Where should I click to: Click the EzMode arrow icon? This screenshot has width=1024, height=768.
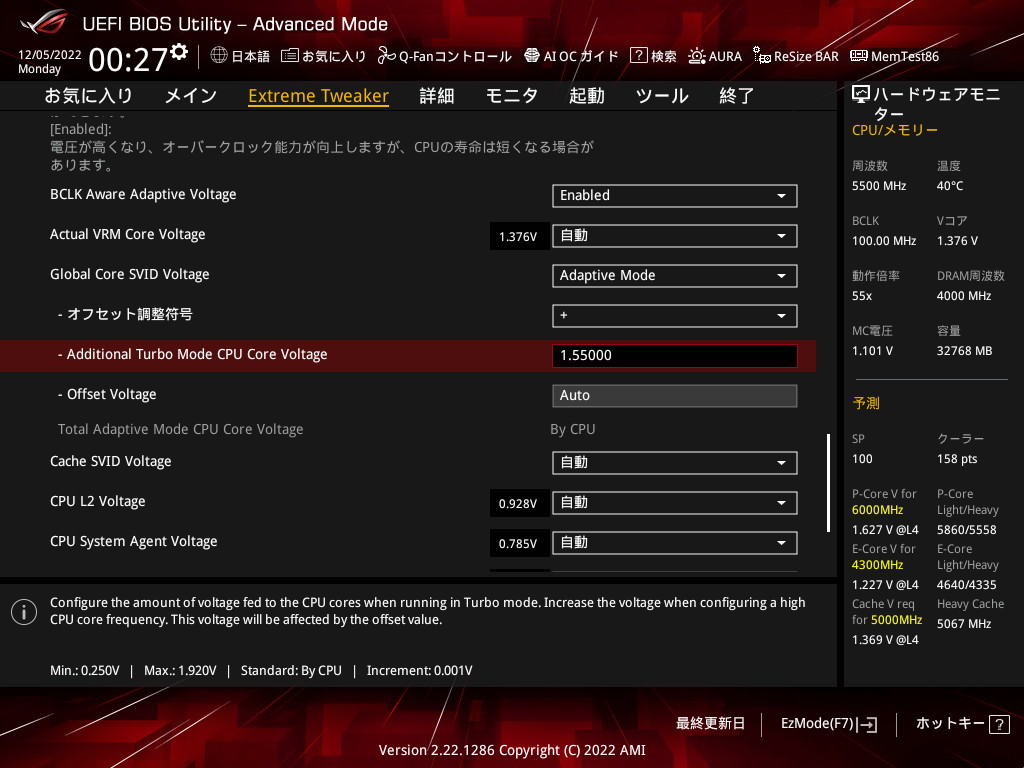pos(867,724)
